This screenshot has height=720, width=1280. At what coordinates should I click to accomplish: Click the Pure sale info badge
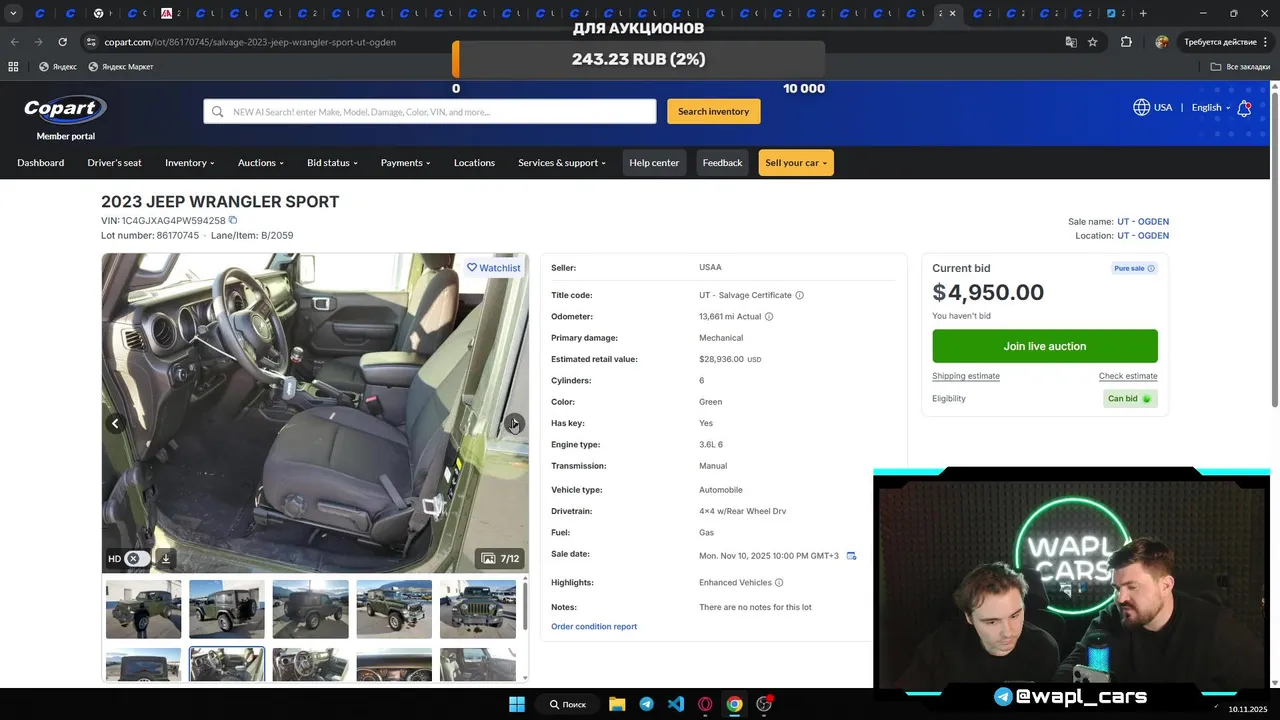coord(1134,268)
